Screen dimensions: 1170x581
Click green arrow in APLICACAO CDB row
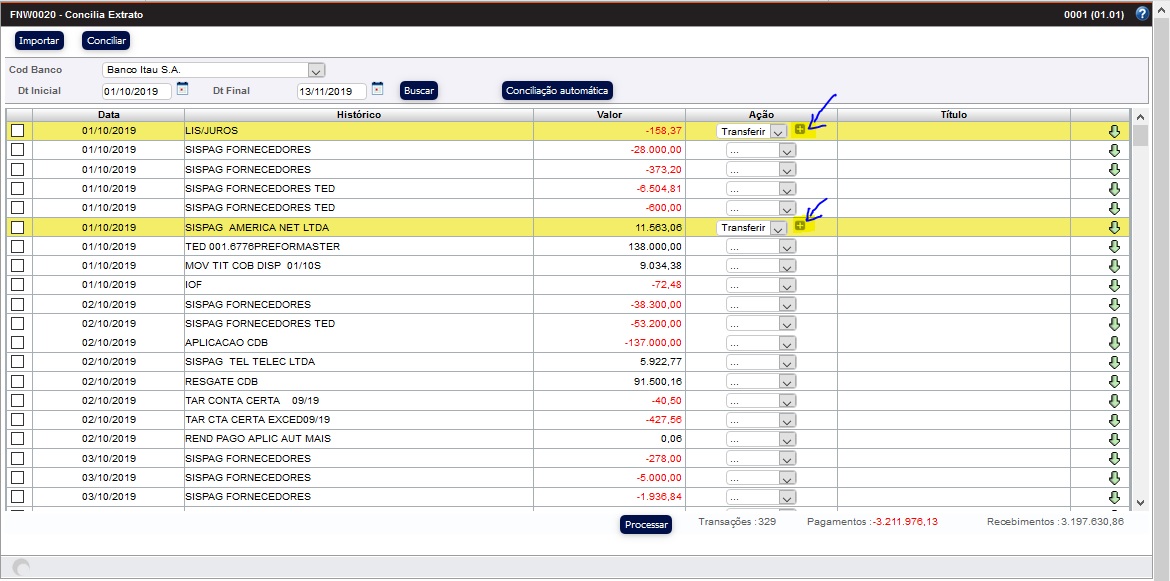[x=1114, y=343]
